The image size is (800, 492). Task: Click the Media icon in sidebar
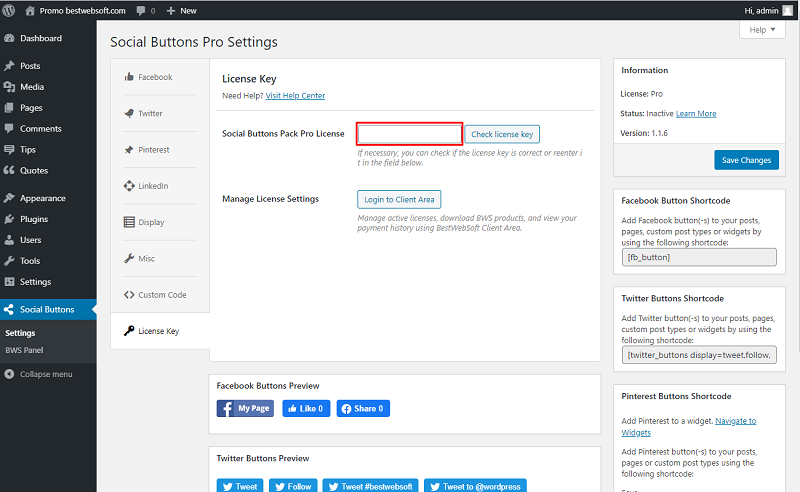tap(9, 87)
